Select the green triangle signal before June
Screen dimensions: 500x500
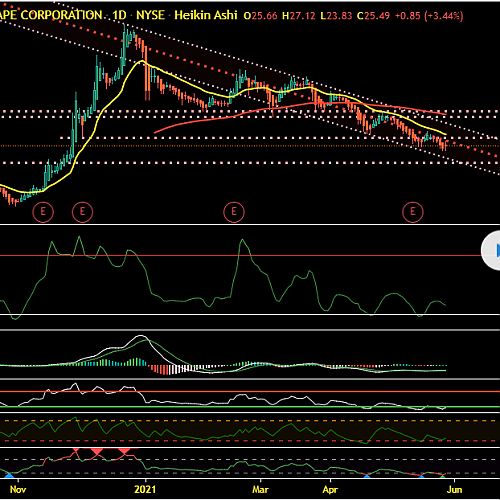pyautogui.click(x=443, y=476)
